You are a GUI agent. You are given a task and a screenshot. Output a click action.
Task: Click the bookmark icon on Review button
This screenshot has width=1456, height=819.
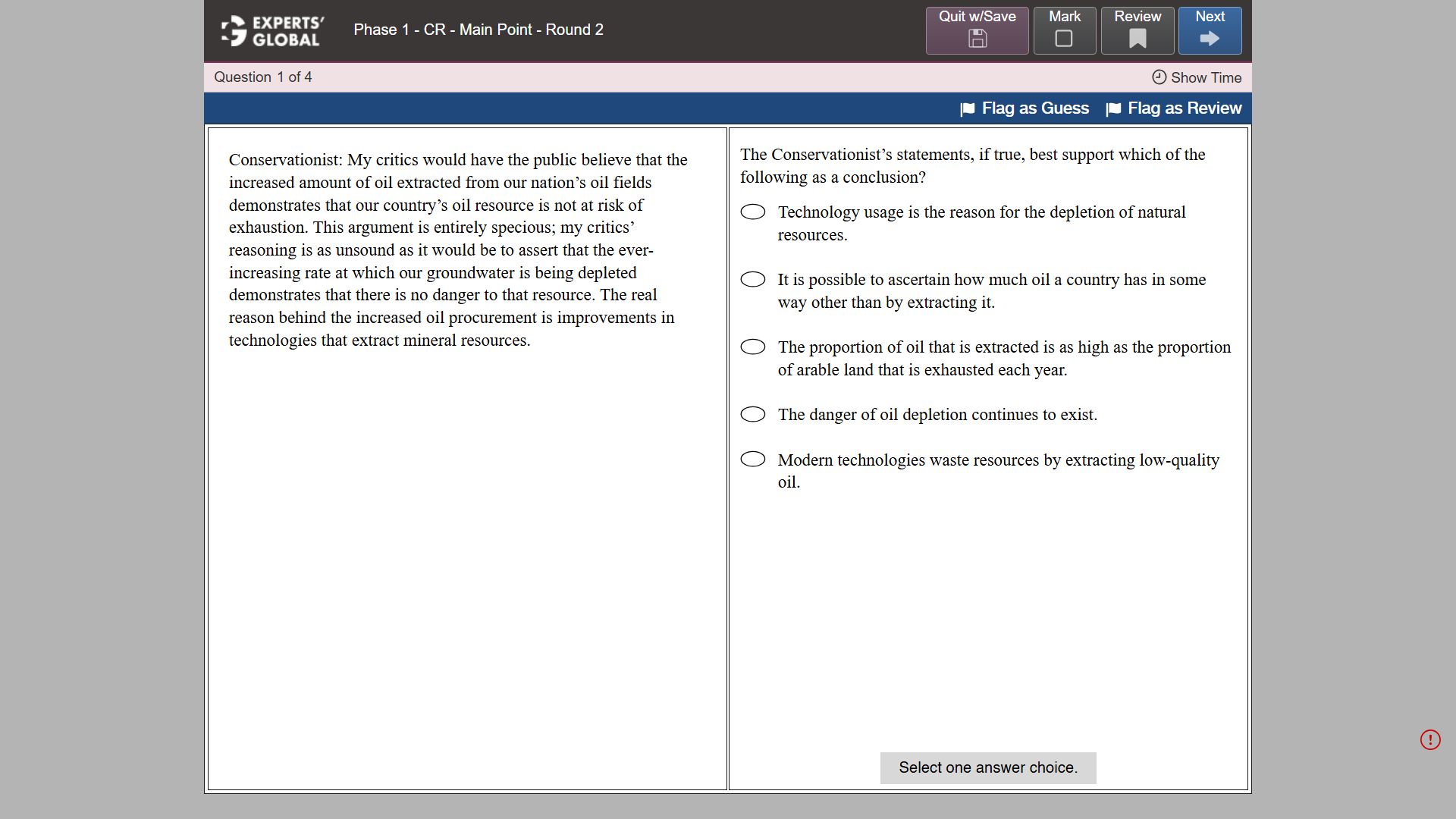point(1137,39)
